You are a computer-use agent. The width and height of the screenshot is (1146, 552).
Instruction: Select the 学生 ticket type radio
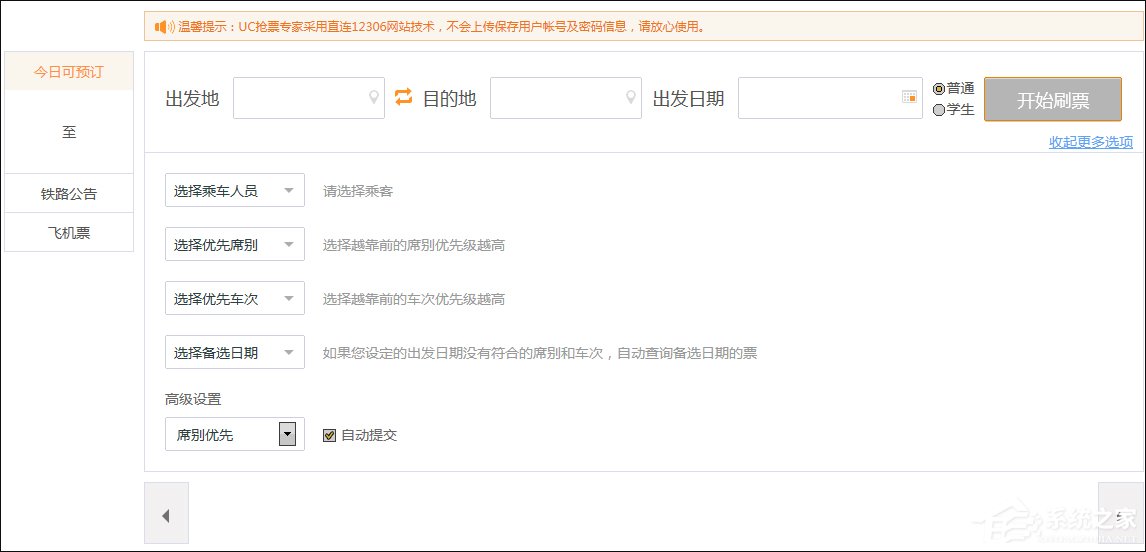tap(939, 110)
